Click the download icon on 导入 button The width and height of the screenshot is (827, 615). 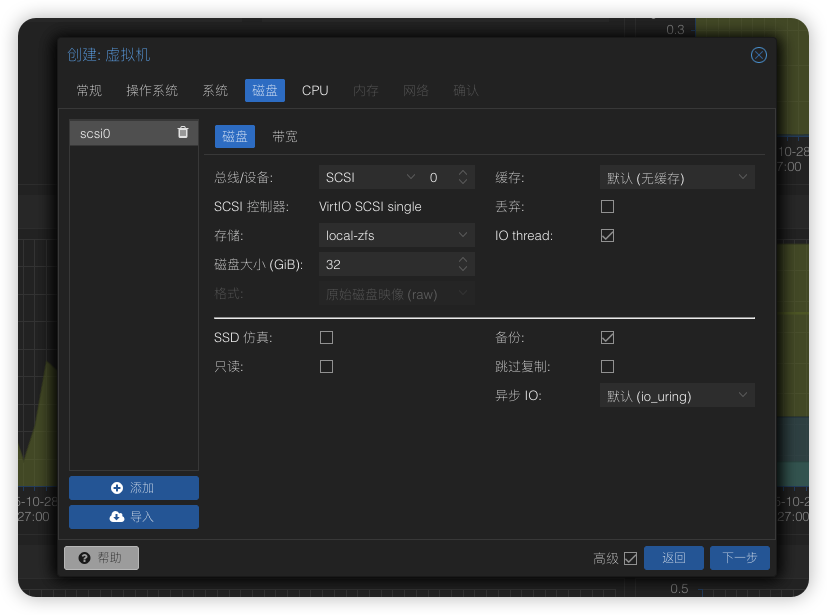tap(117, 517)
